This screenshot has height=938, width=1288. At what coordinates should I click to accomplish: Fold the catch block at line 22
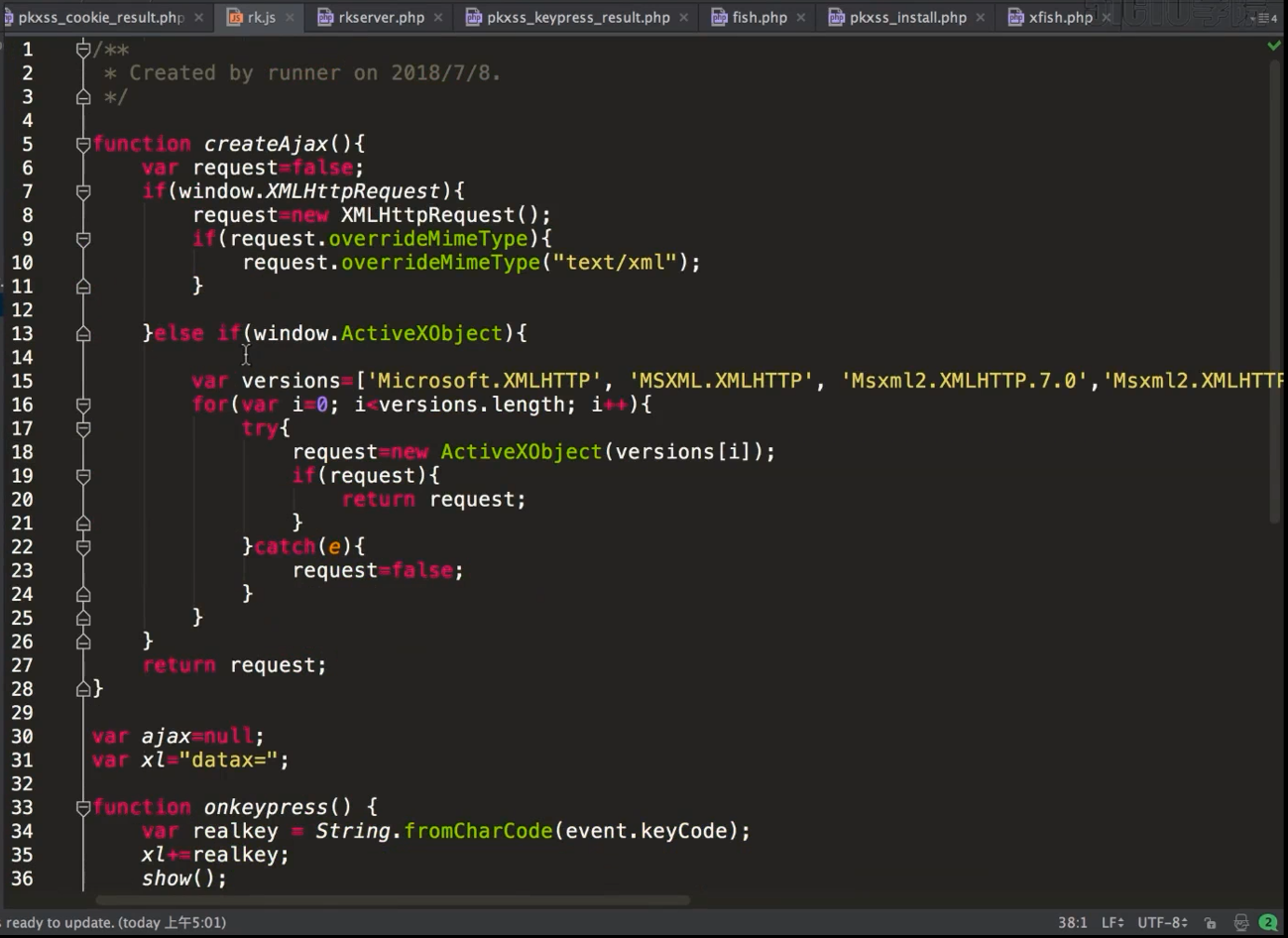pos(83,546)
